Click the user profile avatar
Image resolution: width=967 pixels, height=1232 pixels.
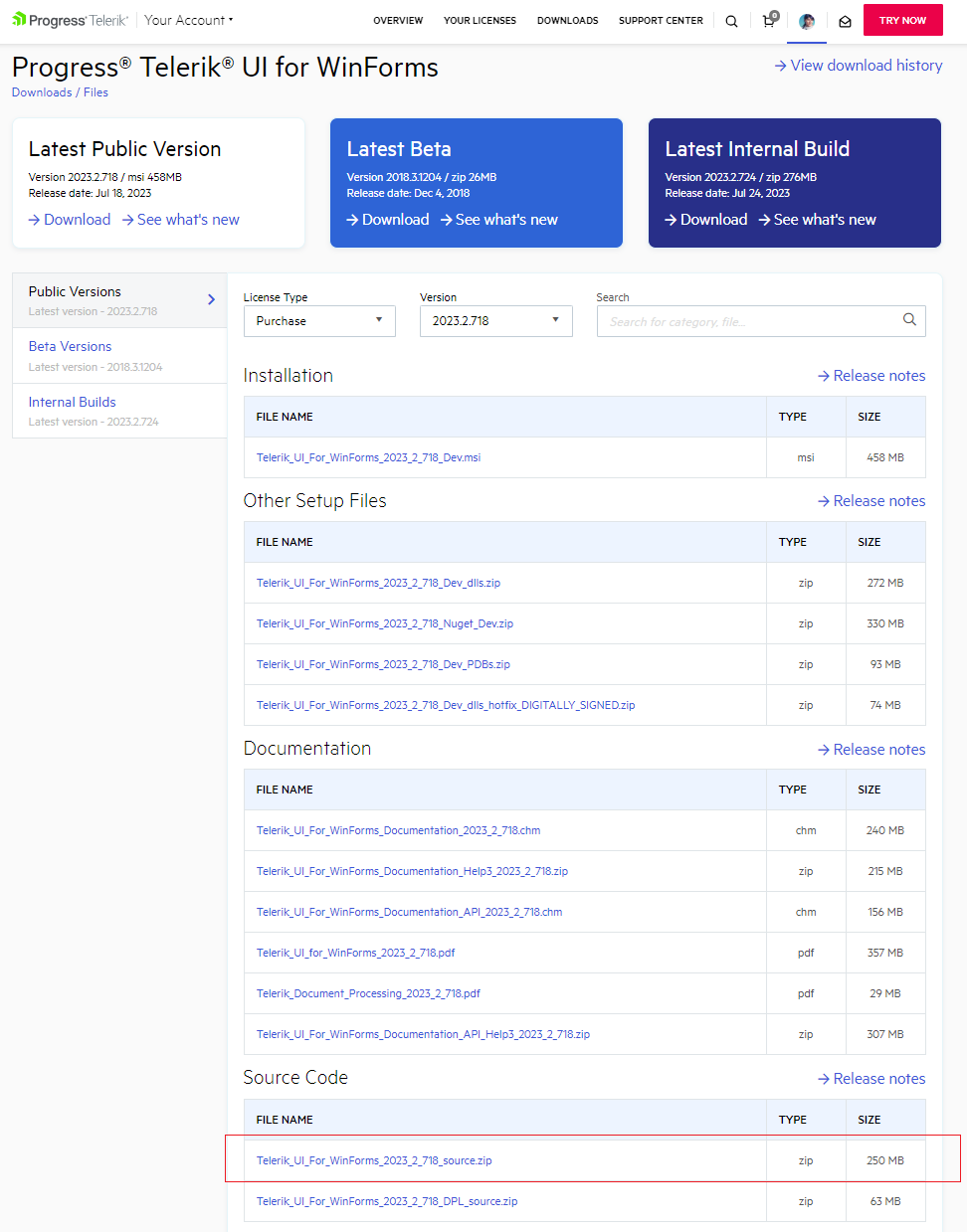(807, 21)
